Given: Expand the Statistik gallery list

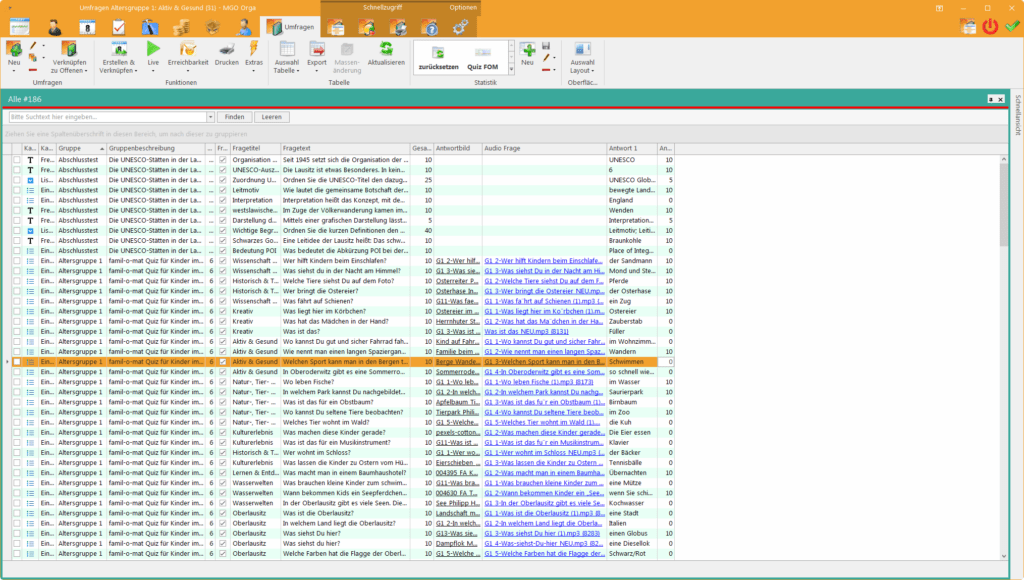Looking at the screenshot, I should [x=511, y=69].
